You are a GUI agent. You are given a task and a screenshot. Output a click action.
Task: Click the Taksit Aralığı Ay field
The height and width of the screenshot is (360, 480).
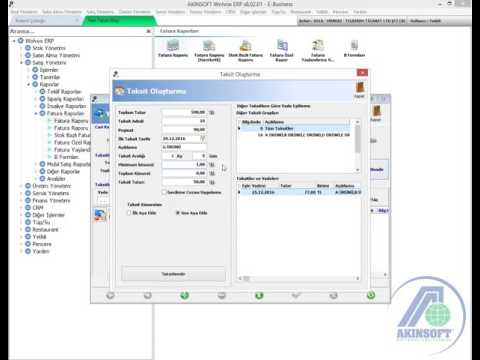168,156
